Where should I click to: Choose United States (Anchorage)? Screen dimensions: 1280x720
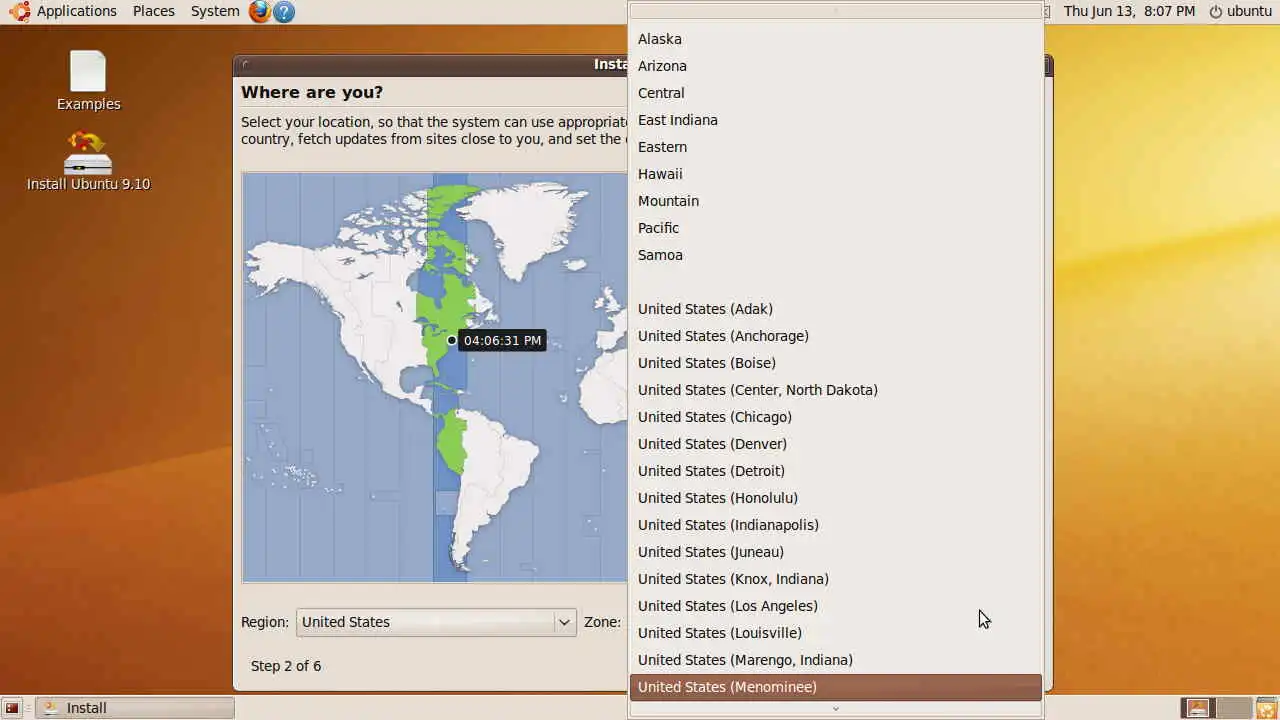(835, 336)
